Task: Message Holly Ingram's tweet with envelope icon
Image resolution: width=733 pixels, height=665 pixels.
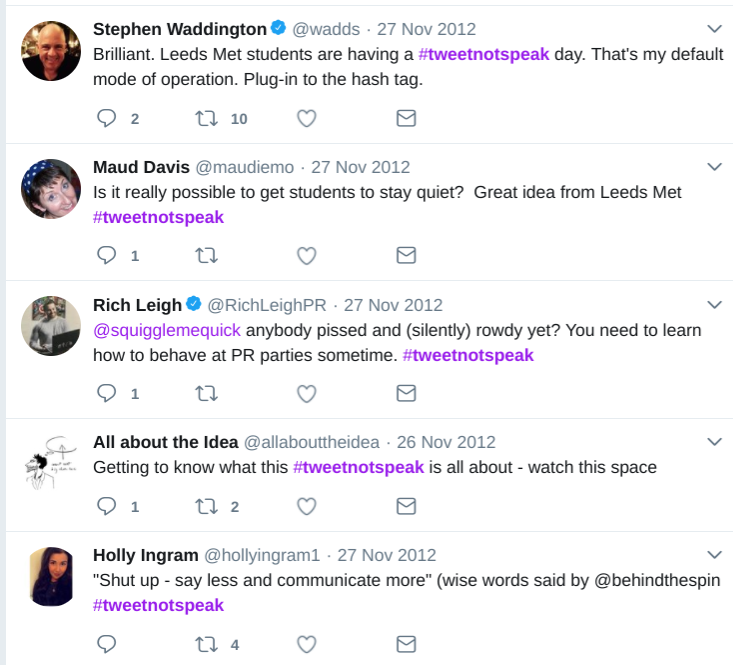Action: click(x=406, y=644)
